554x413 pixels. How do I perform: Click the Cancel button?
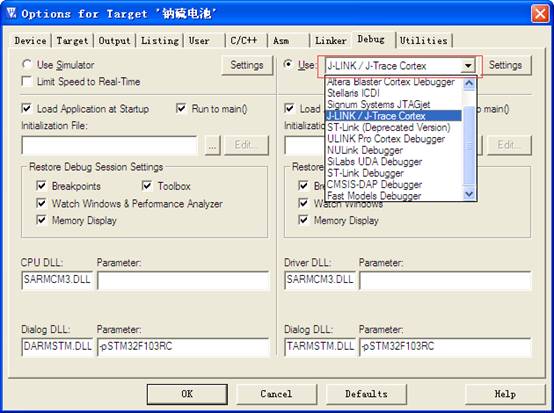click(x=276, y=394)
